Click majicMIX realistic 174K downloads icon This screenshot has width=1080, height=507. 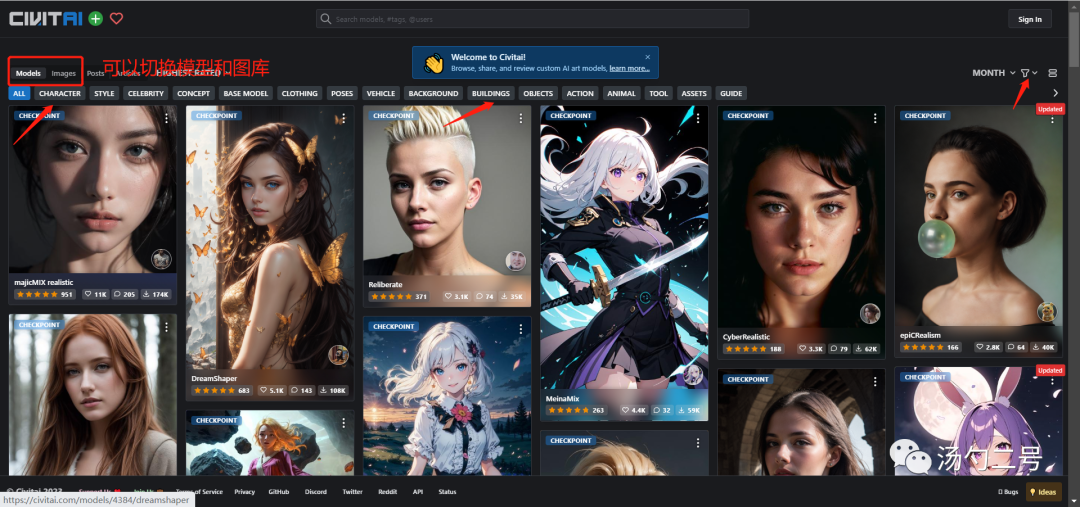coord(147,294)
